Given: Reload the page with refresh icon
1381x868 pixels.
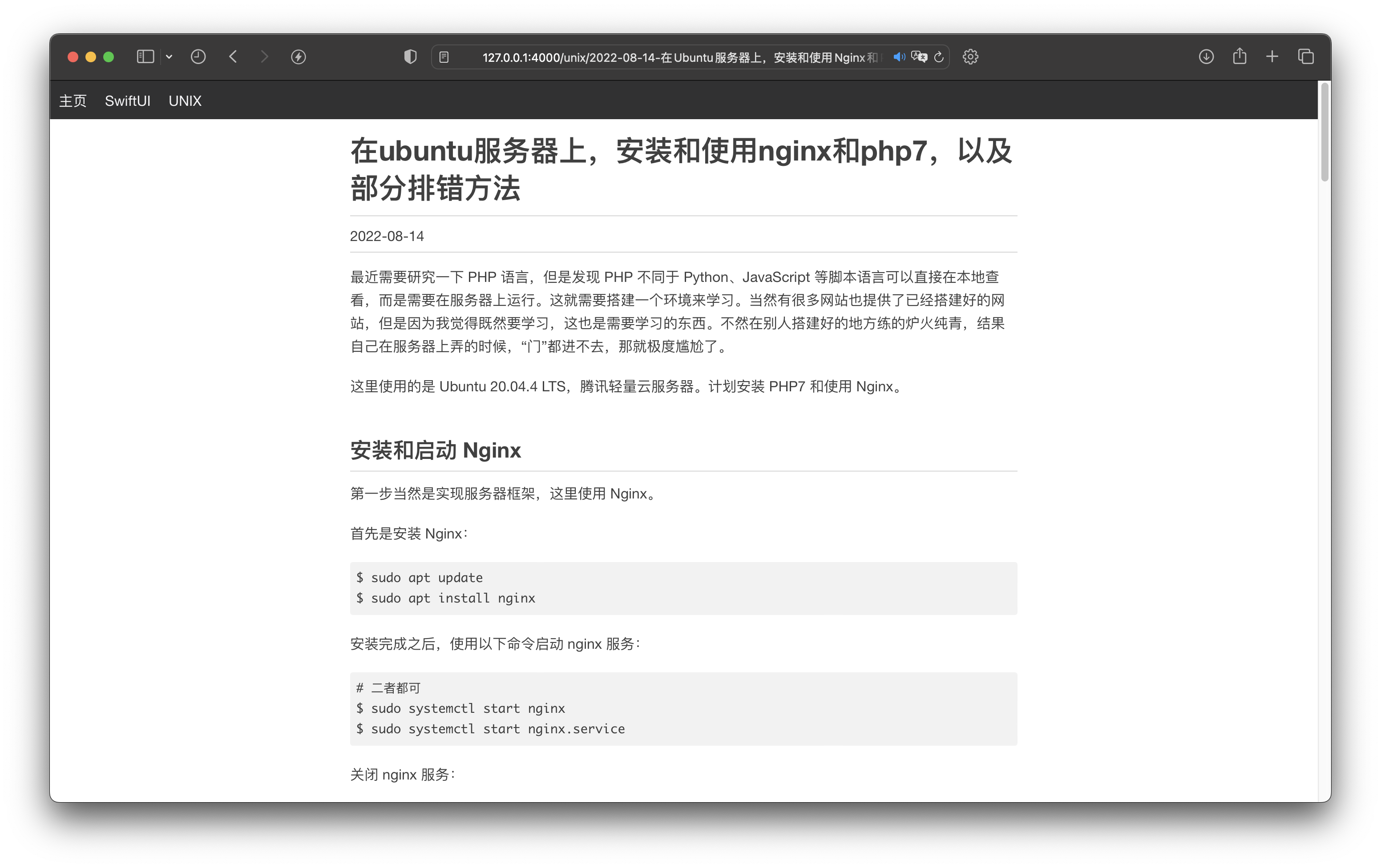Looking at the screenshot, I should point(939,57).
